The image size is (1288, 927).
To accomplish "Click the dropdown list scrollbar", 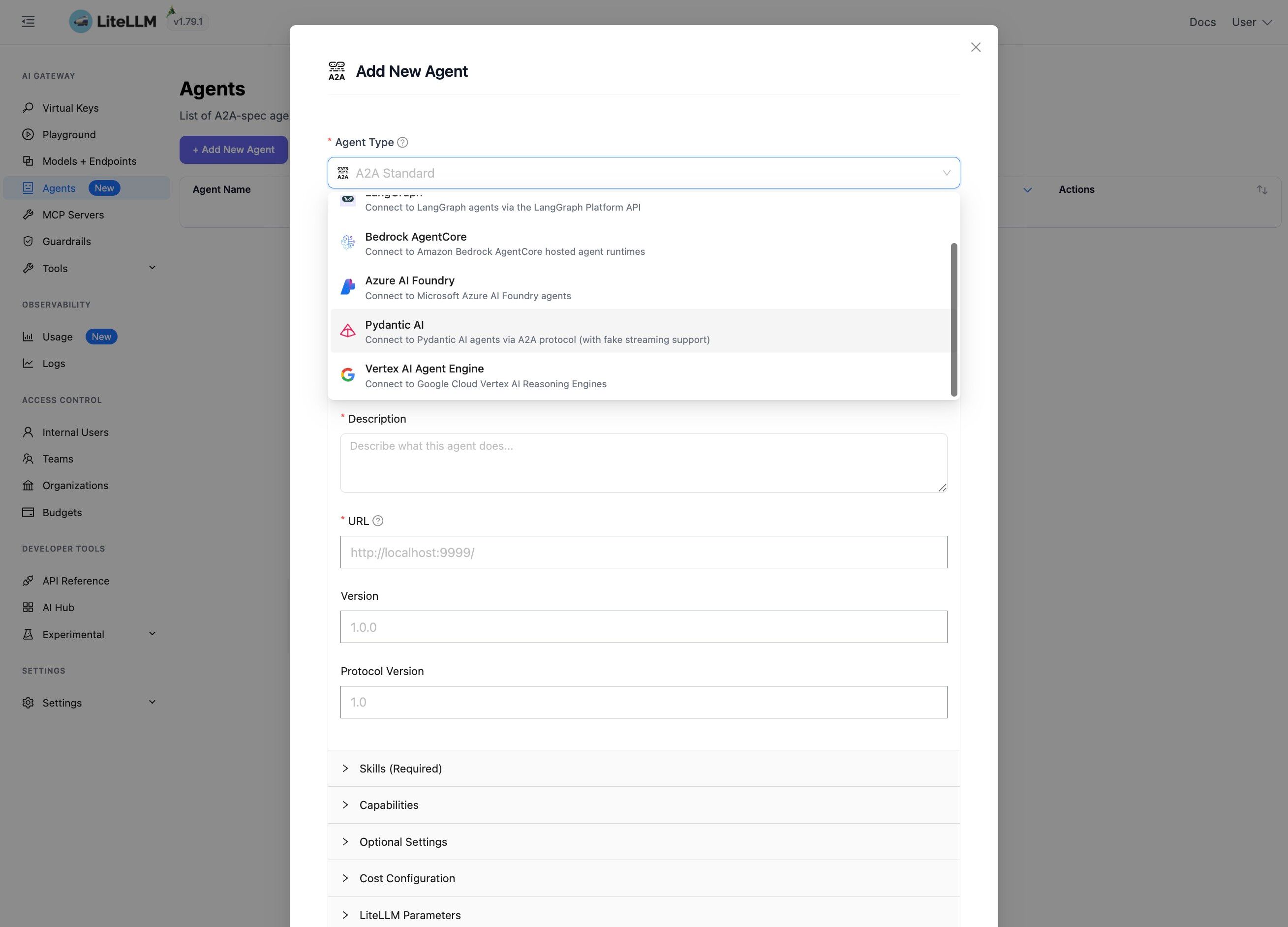I will [954, 319].
